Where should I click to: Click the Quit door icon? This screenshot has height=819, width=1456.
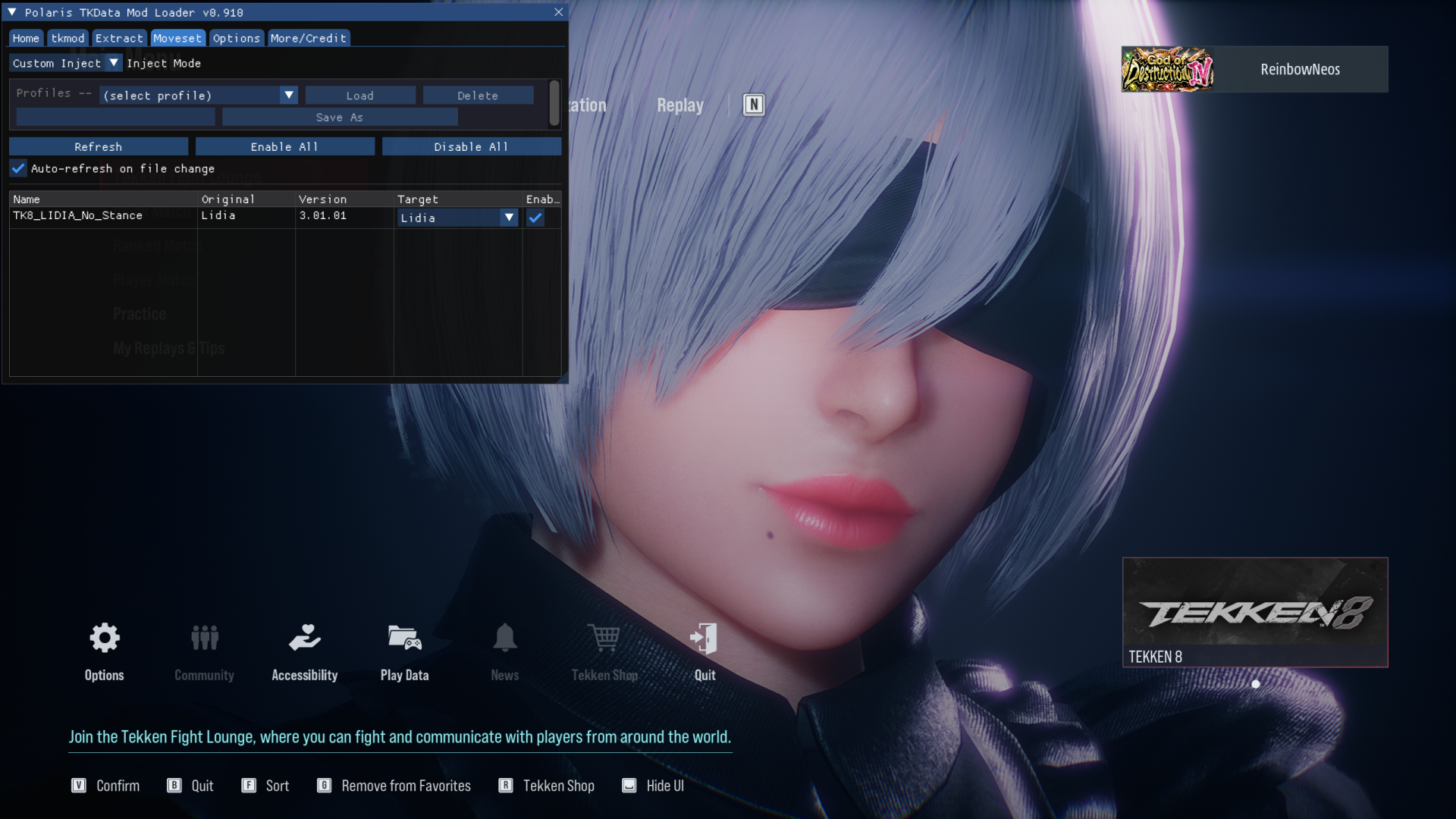pyautogui.click(x=704, y=639)
